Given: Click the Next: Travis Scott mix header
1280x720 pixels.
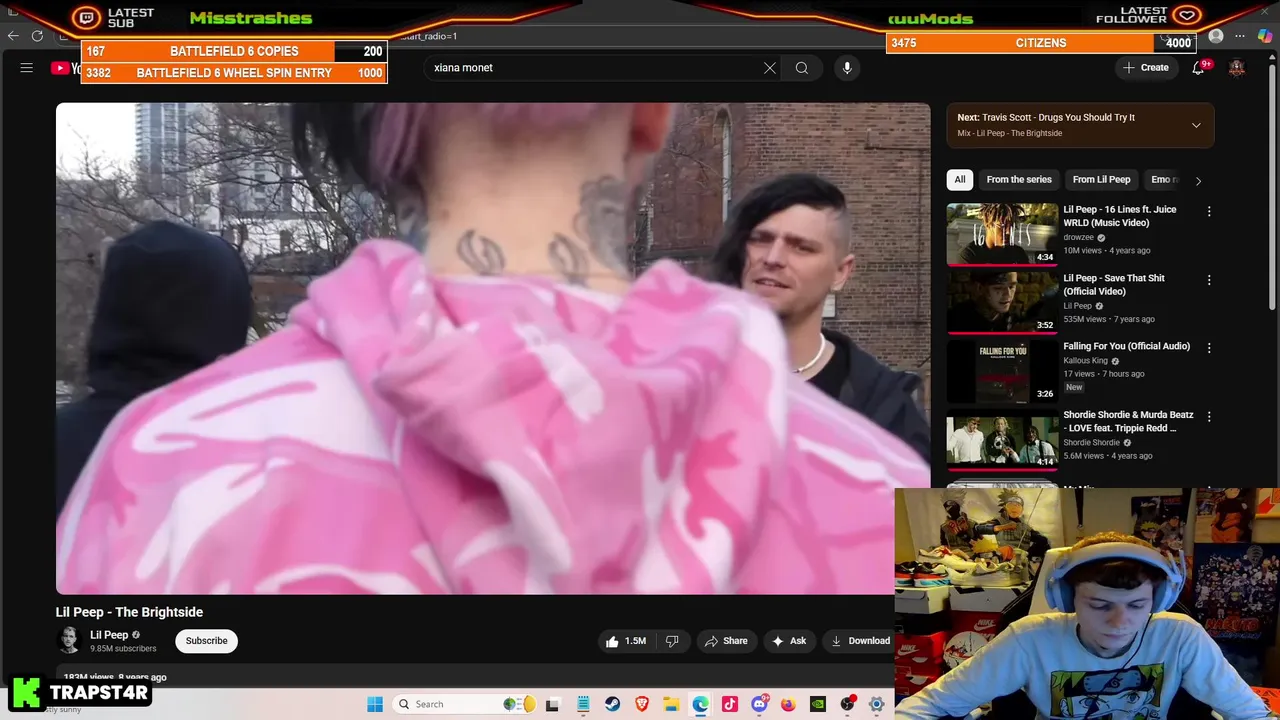Looking at the screenshot, I should (1046, 117).
